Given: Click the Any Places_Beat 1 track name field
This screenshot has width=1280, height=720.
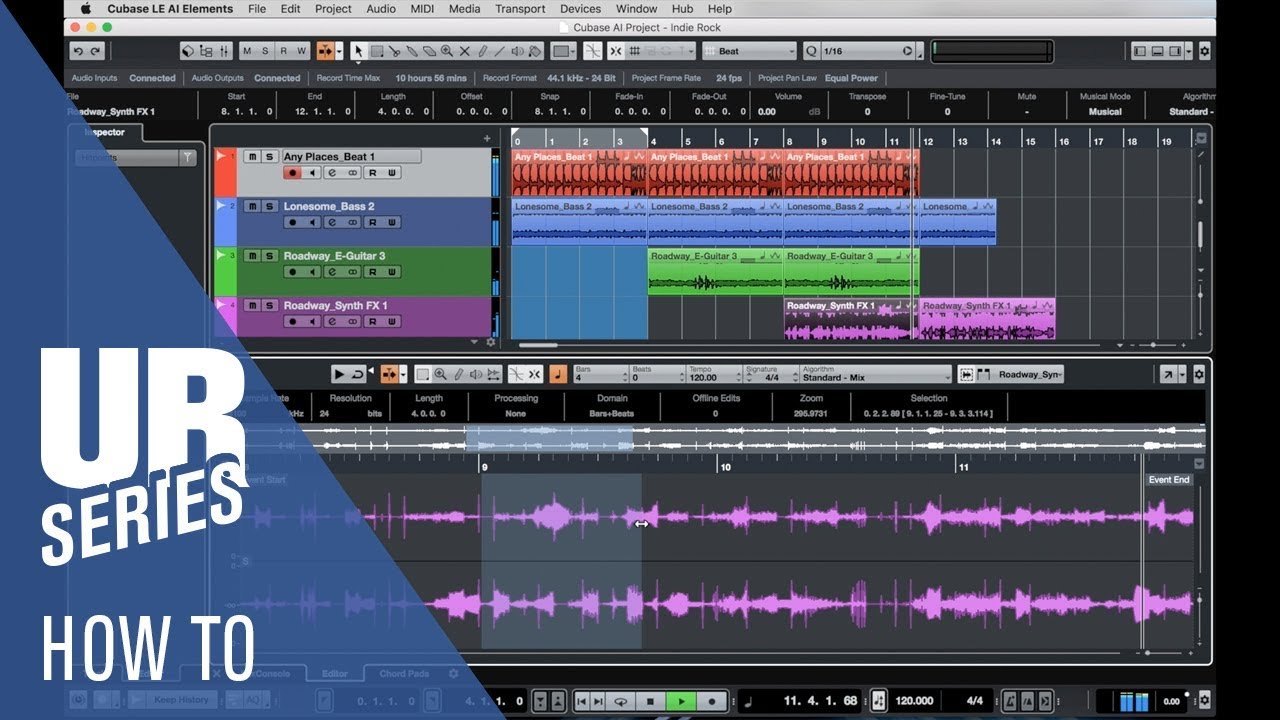Looking at the screenshot, I should point(351,157).
